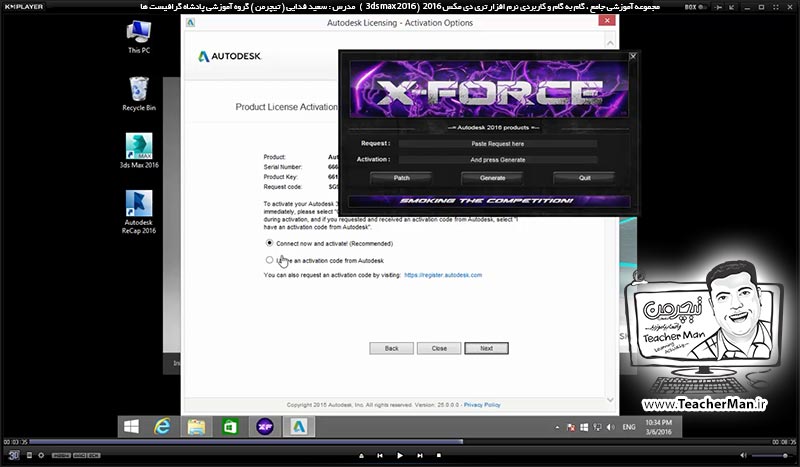Click the Autodesk Licensing title bar icon

191,22
